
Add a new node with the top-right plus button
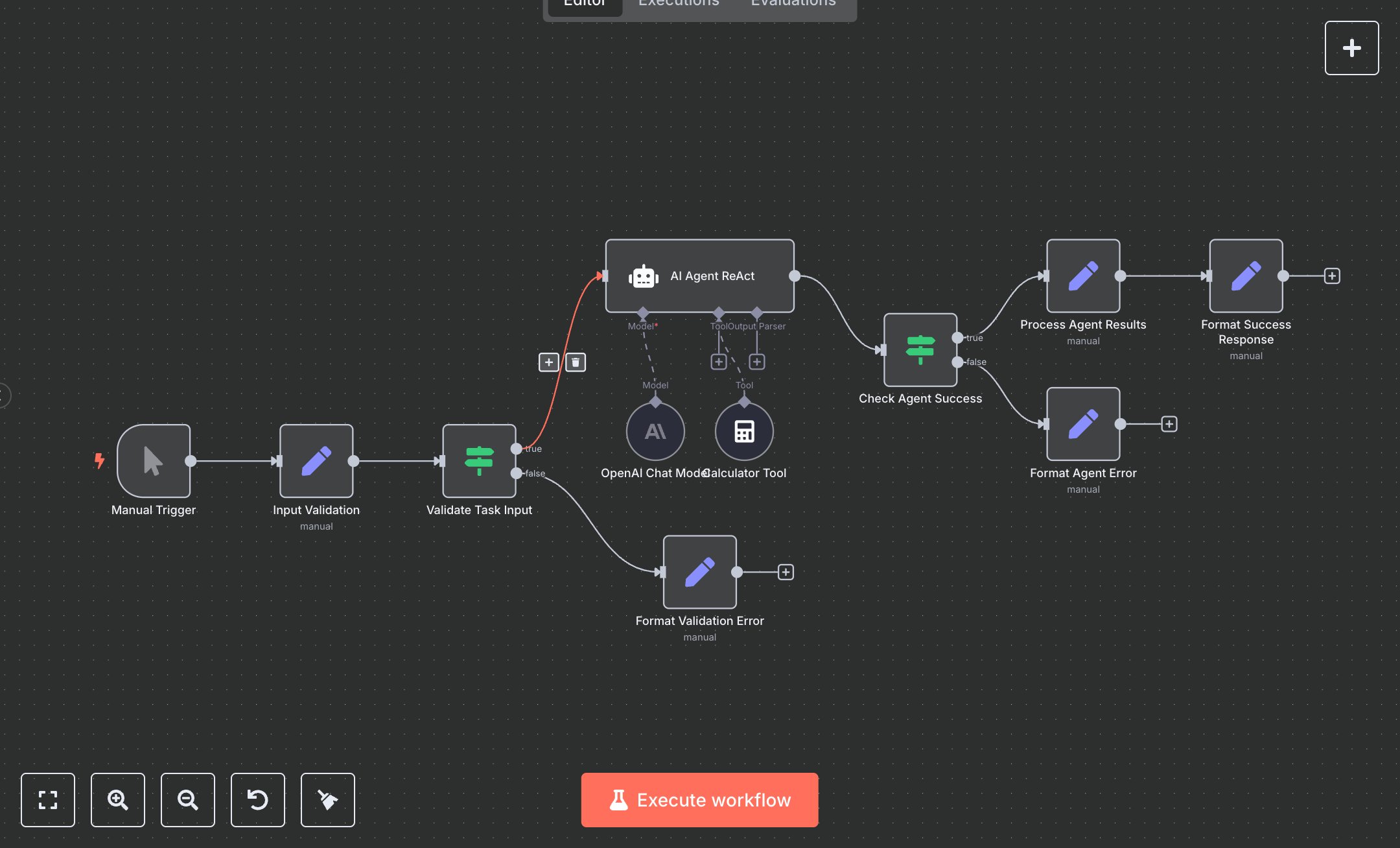pos(1351,47)
